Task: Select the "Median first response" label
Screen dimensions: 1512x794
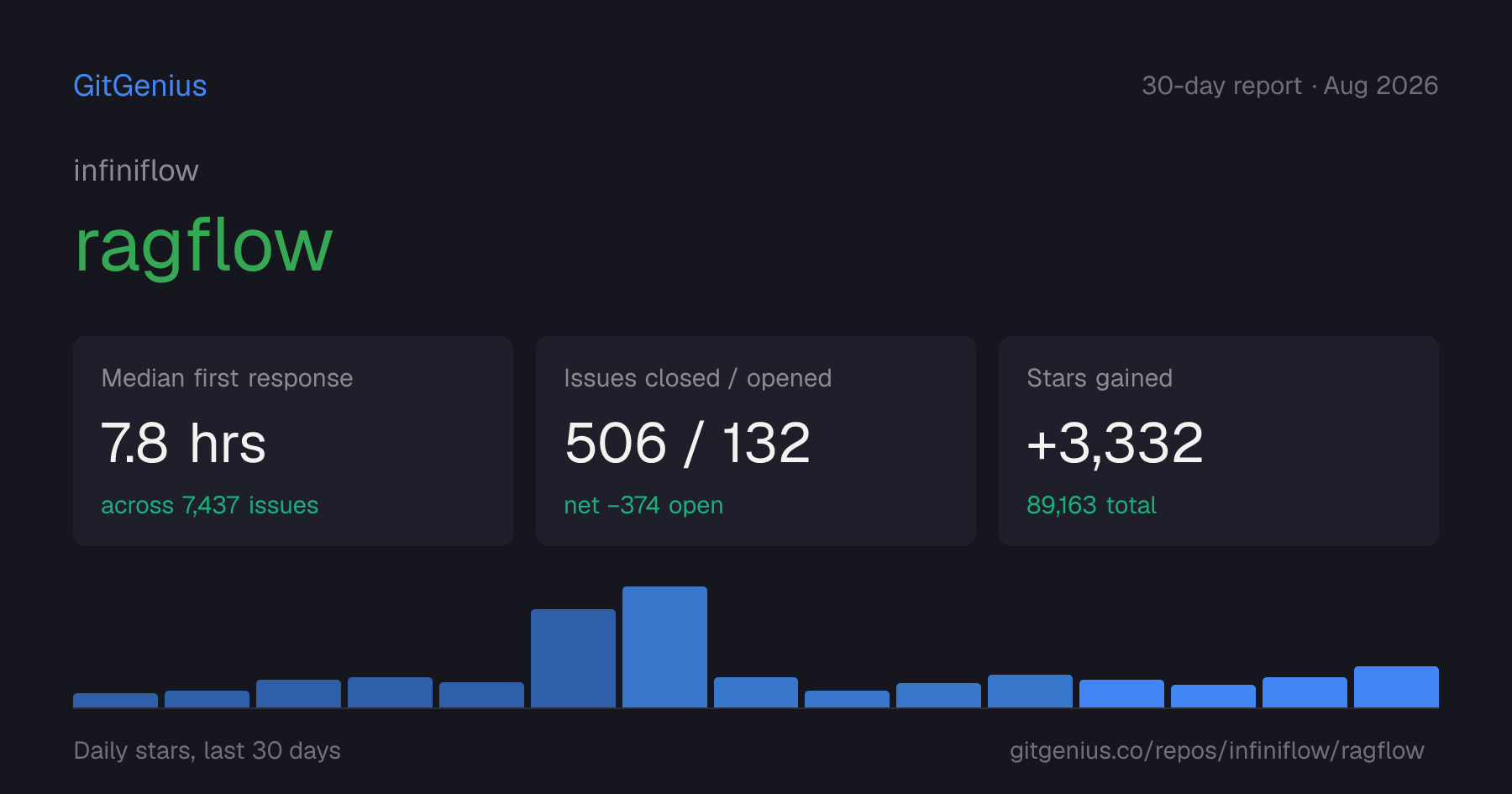Action: (227, 378)
